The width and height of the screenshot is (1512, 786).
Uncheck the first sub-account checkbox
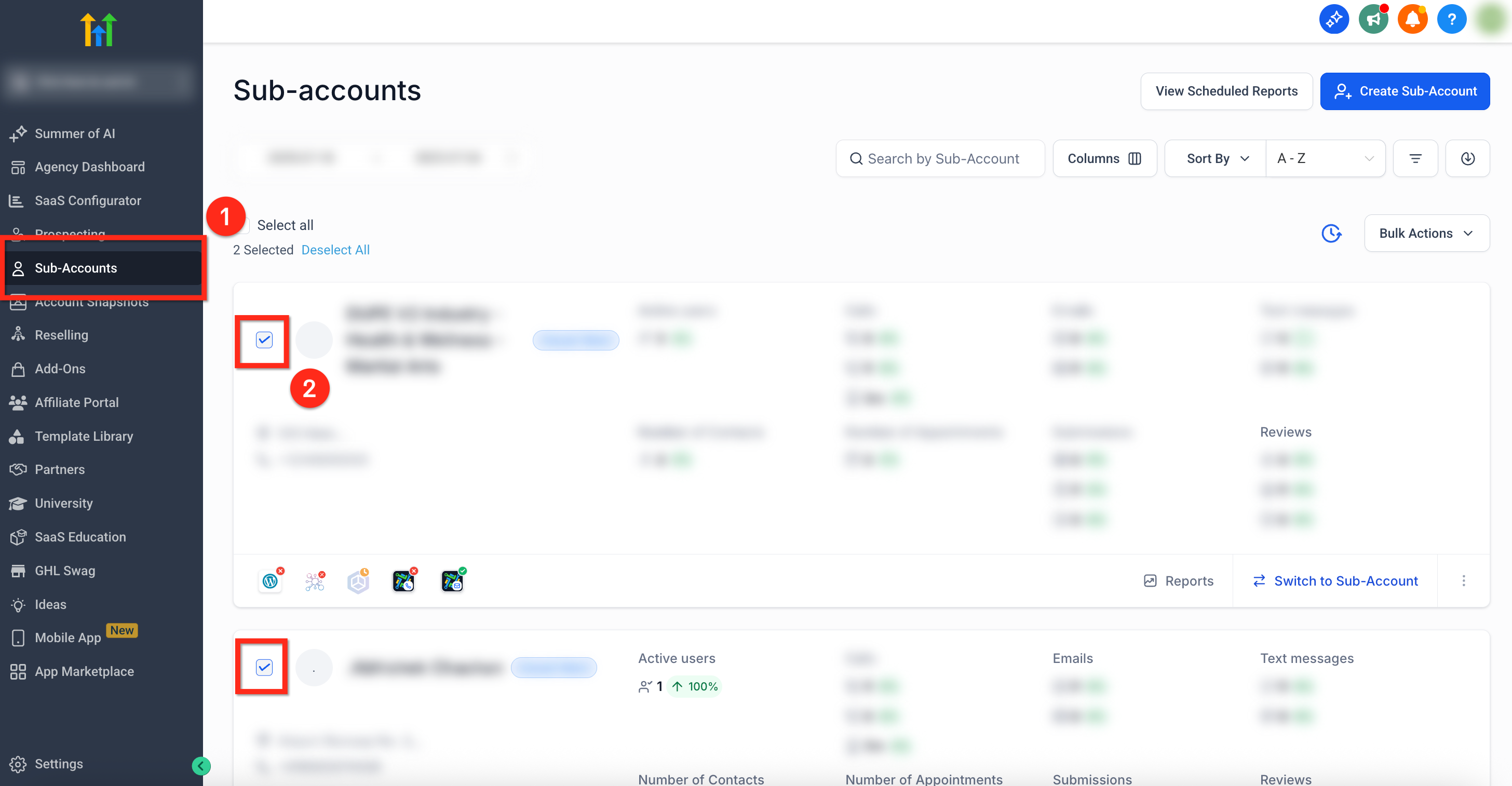click(x=264, y=340)
